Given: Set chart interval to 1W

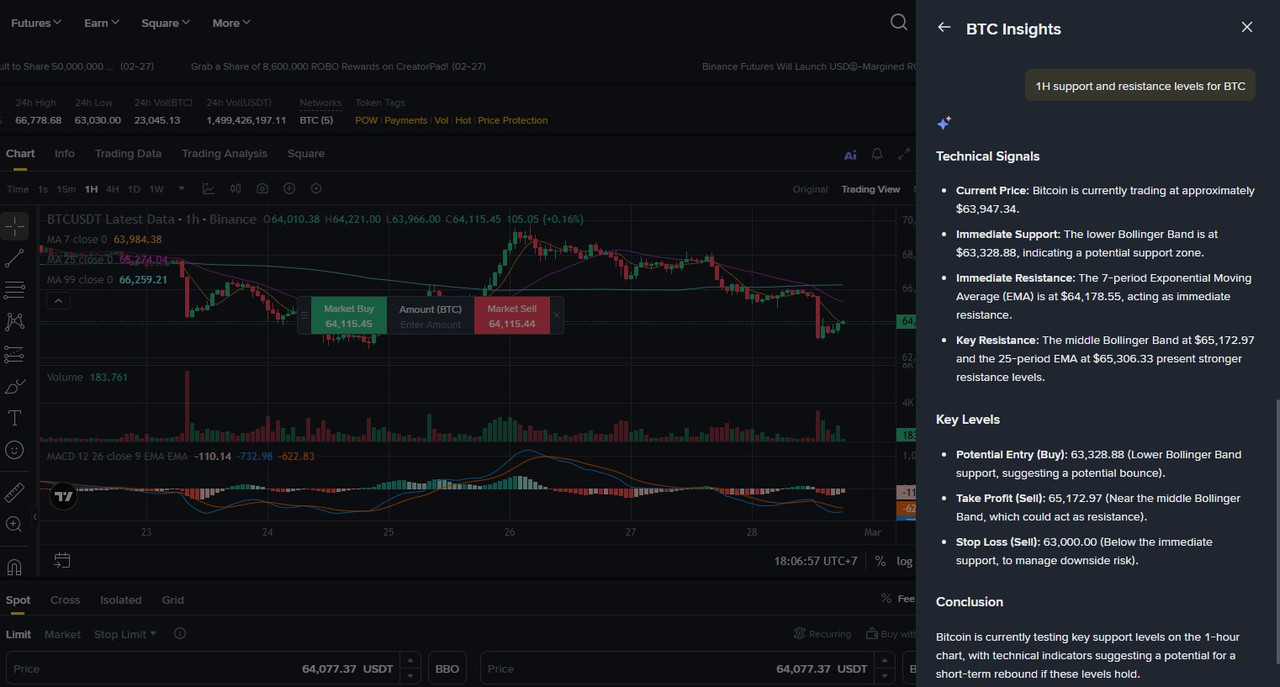Looking at the screenshot, I should [157, 189].
